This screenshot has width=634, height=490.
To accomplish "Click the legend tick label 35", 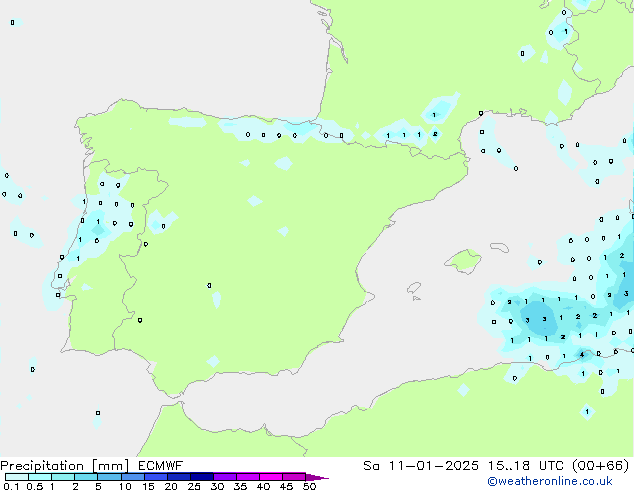I will click(x=240, y=487).
